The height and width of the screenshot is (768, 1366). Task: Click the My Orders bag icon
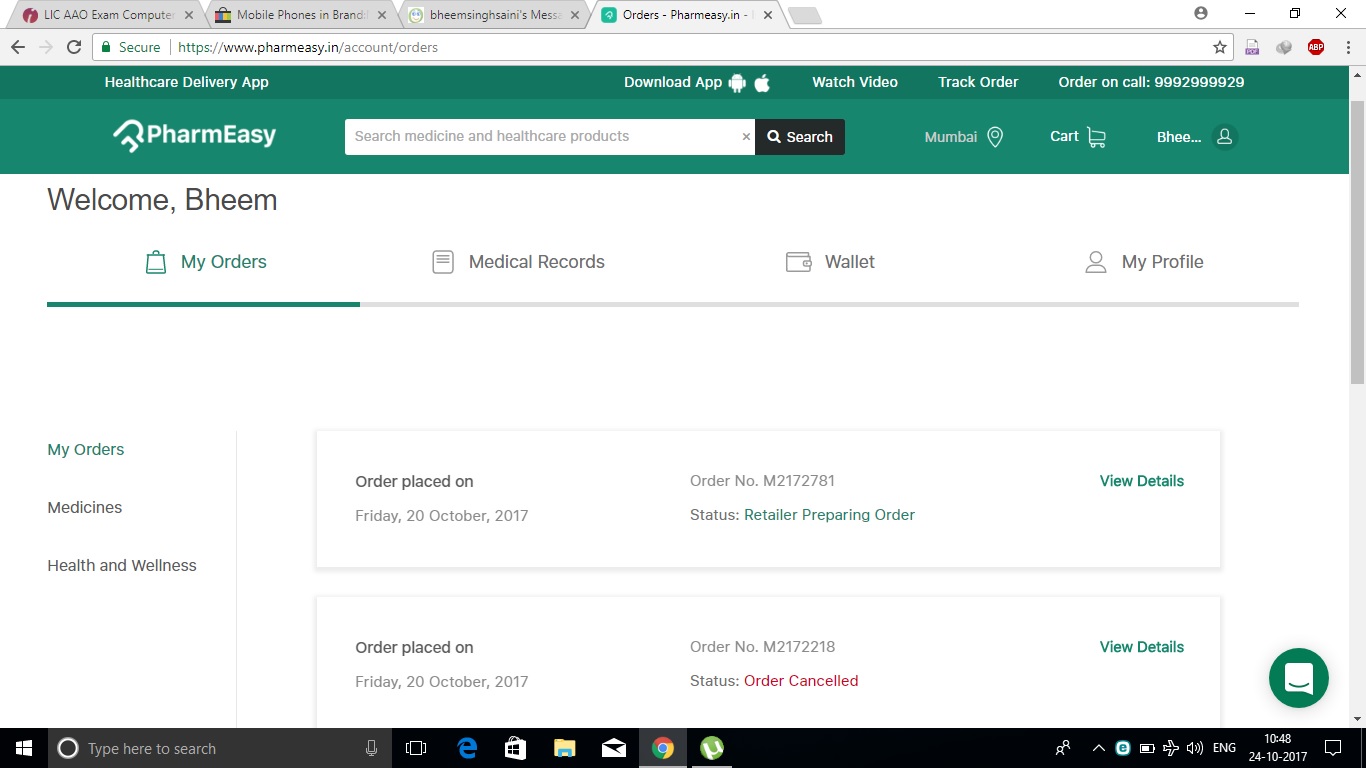156,262
